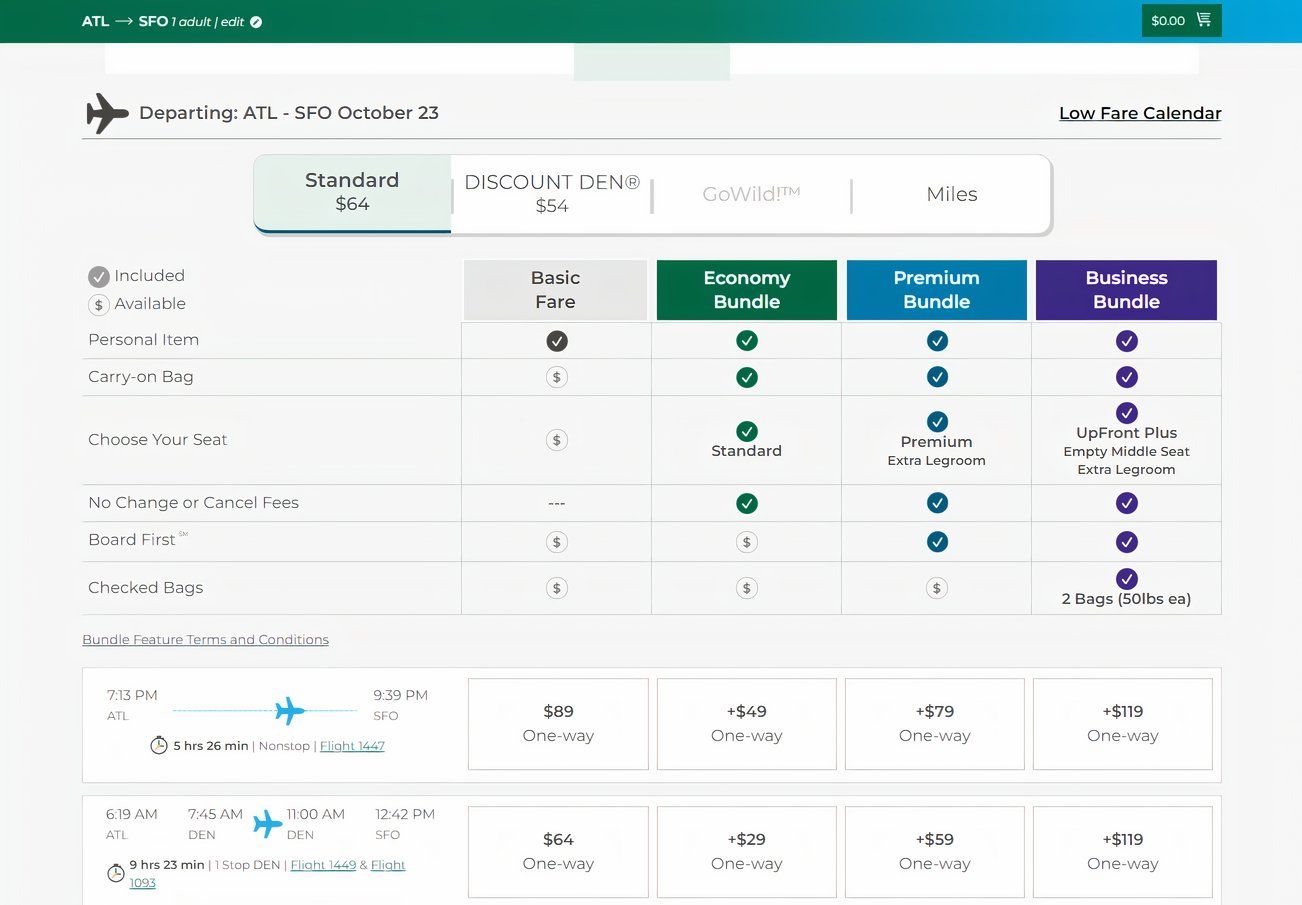Click the dollar icon for Basic Fare Carry-on Bag

click(557, 377)
